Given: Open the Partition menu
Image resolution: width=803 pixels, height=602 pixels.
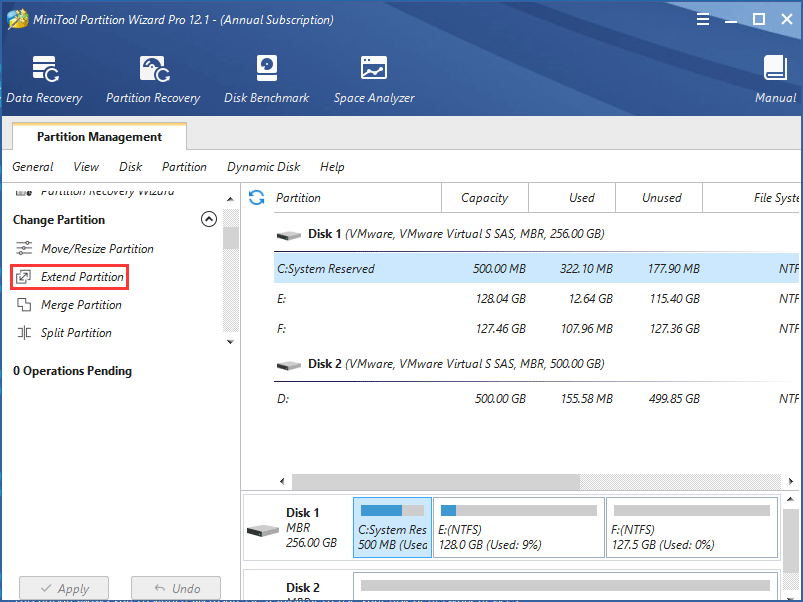Looking at the screenshot, I should click(x=184, y=167).
